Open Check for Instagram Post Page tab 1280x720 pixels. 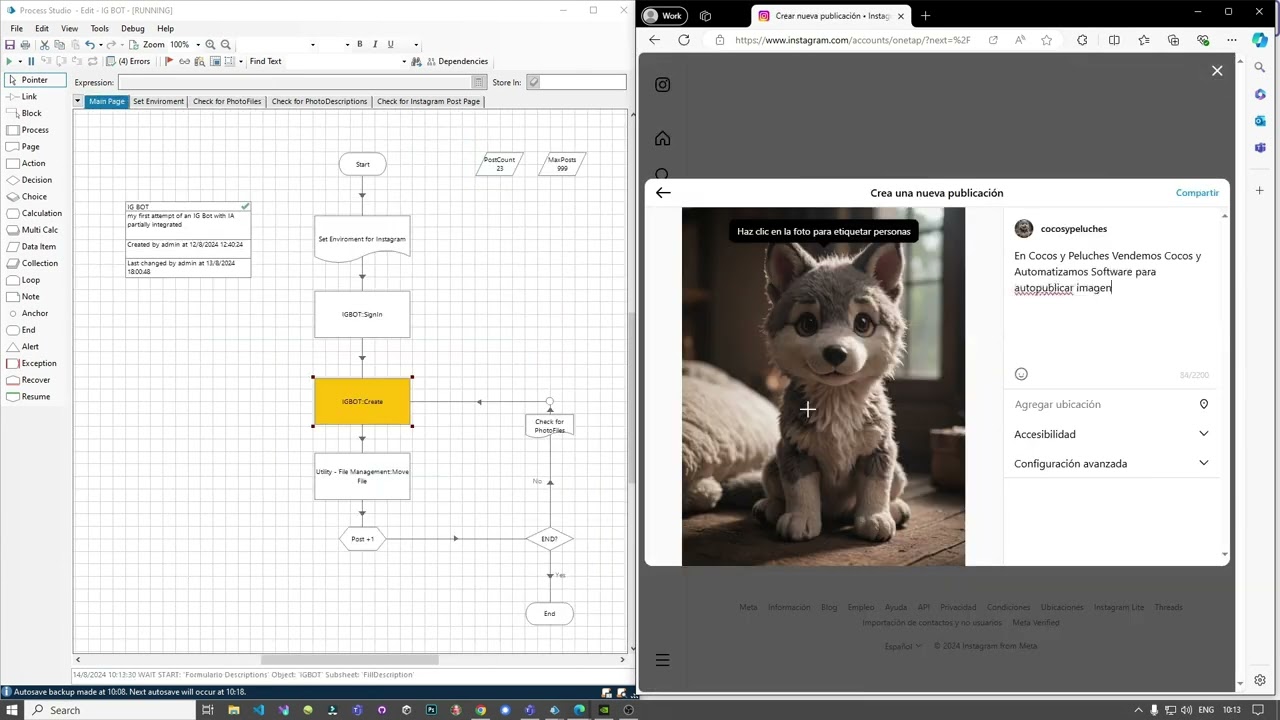pyautogui.click(x=428, y=101)
